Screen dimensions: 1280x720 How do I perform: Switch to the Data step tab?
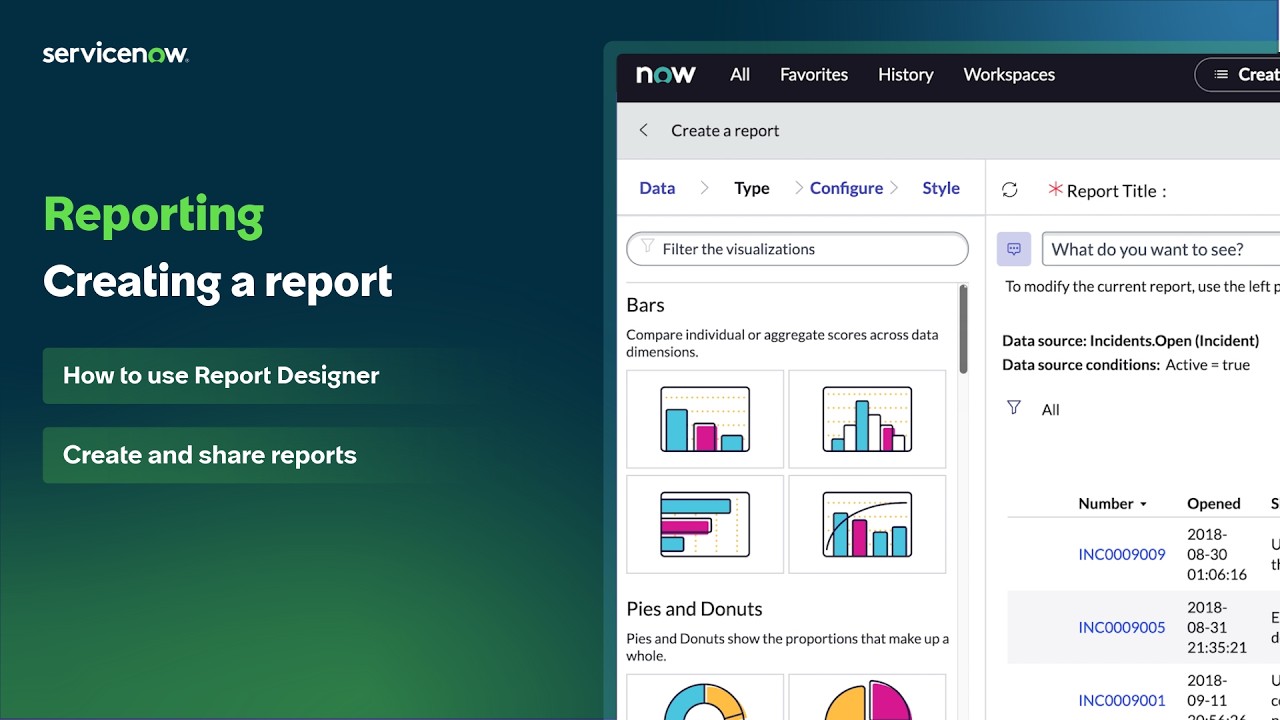657,188
